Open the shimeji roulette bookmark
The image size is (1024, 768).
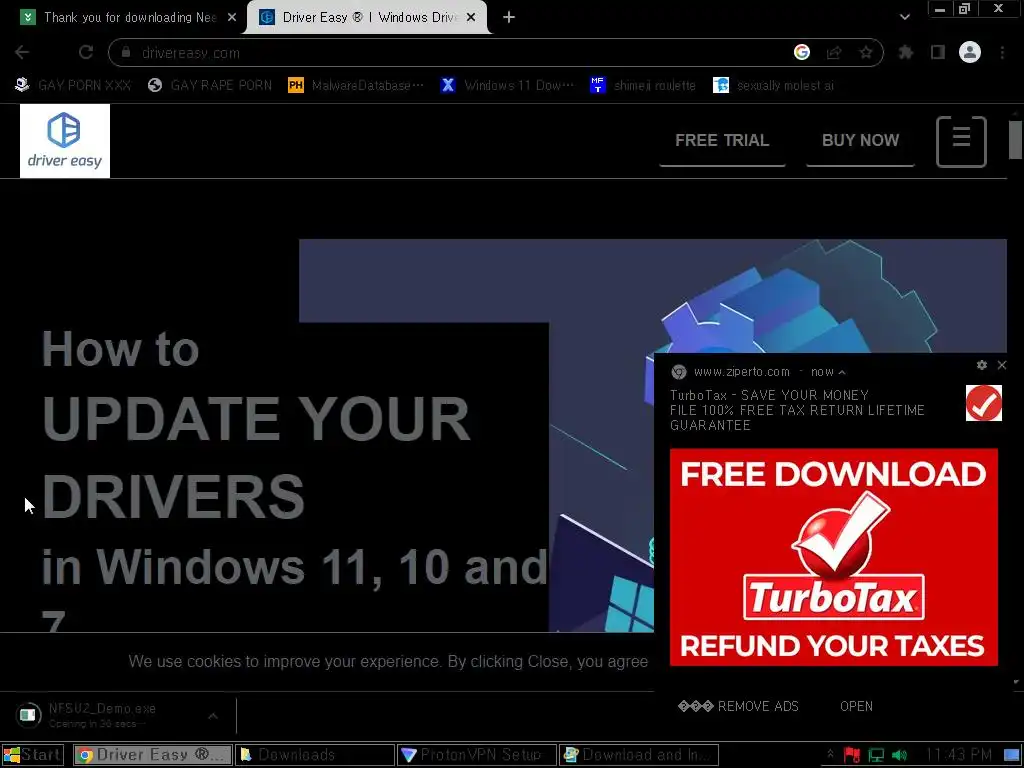643,86
